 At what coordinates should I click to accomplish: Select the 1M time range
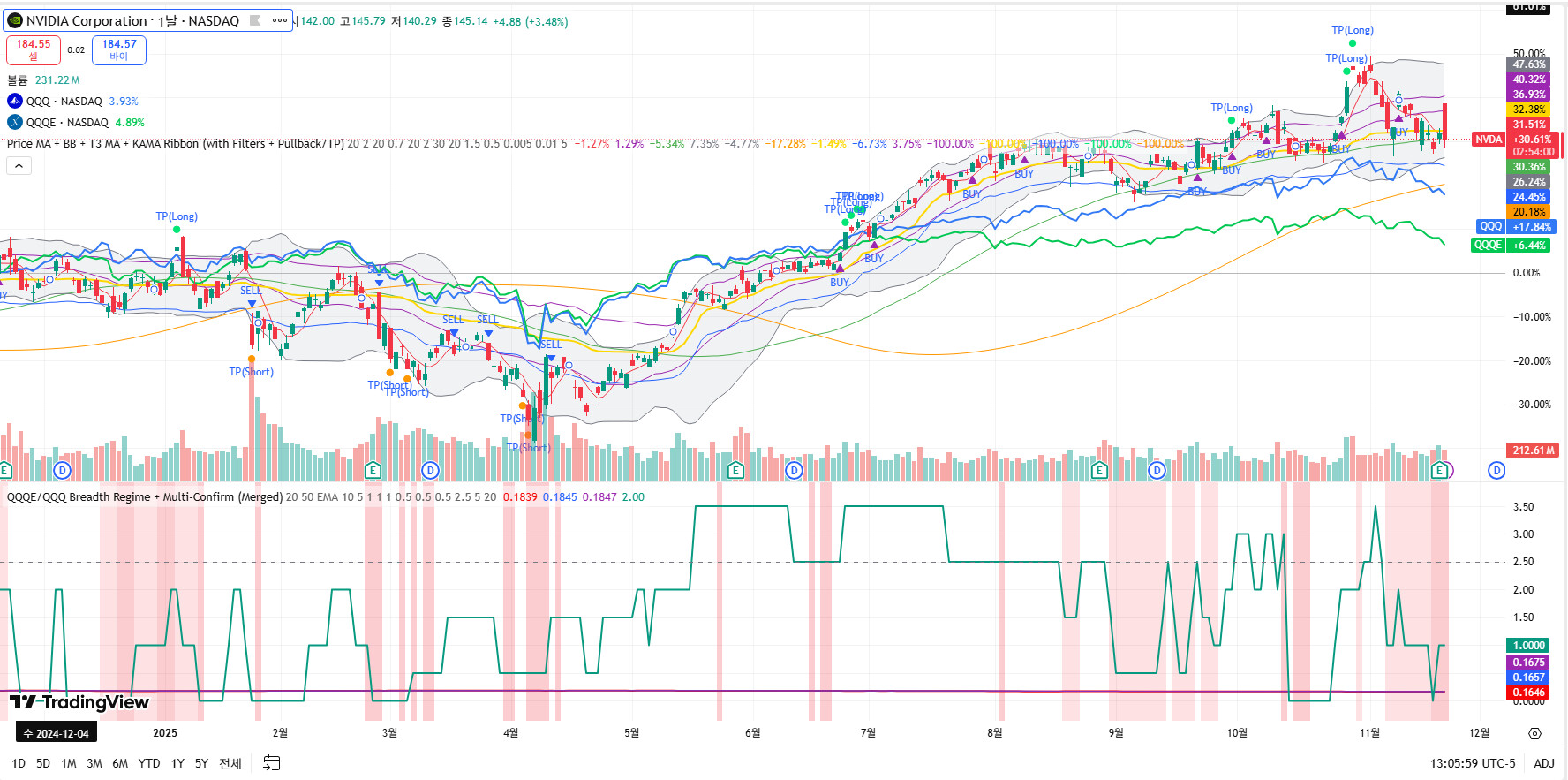click(69, 763)
